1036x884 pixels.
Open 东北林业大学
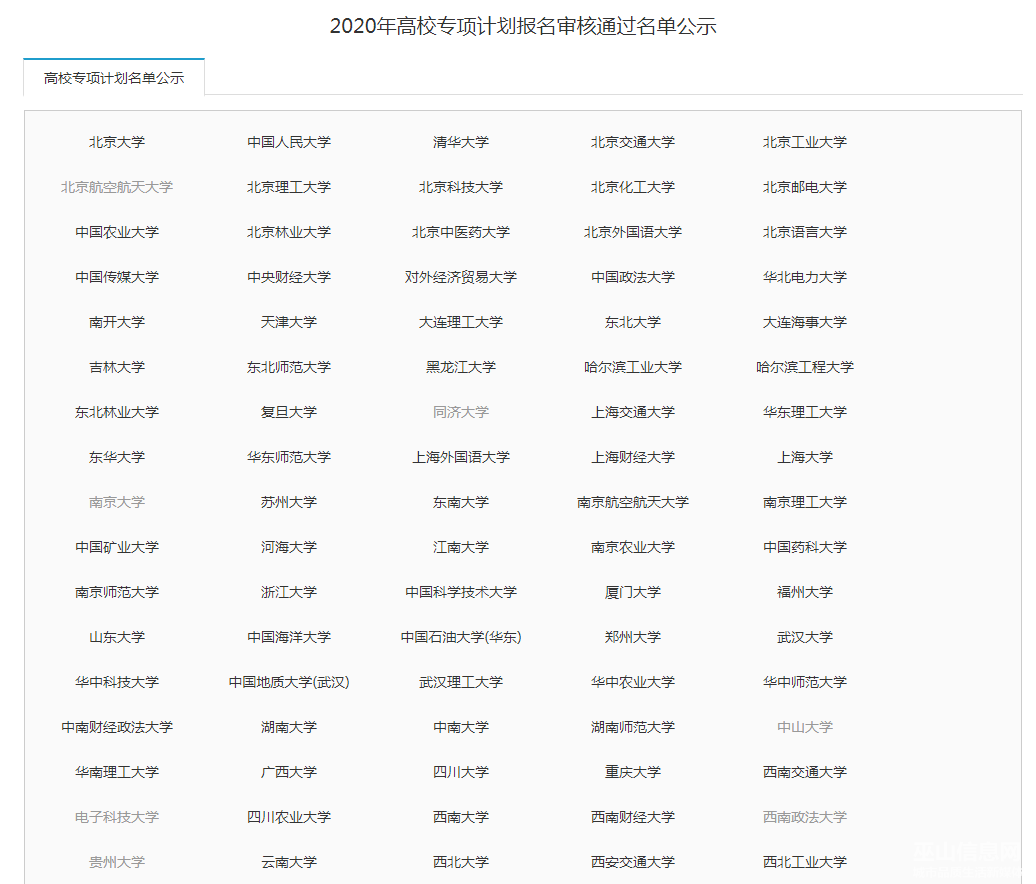pyautogui.click(x=117, y=412)
